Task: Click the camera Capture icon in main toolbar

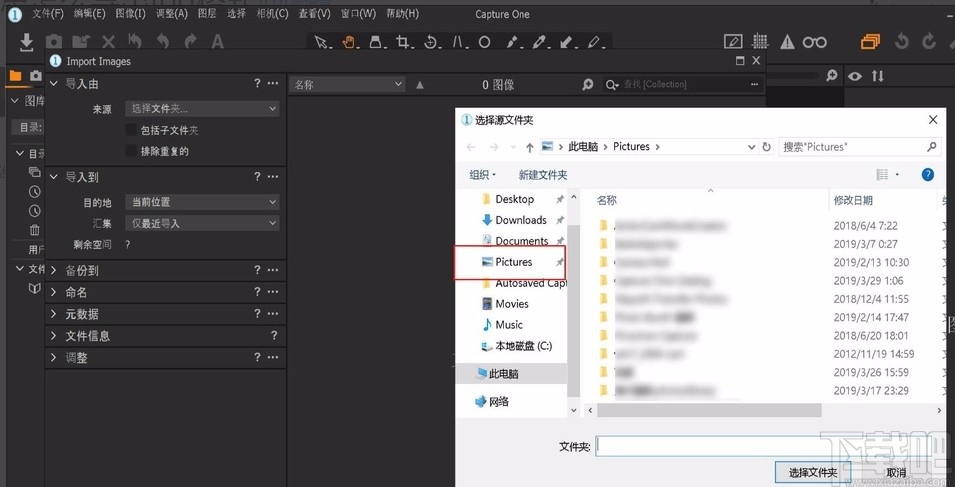Action: coord(54,41)
